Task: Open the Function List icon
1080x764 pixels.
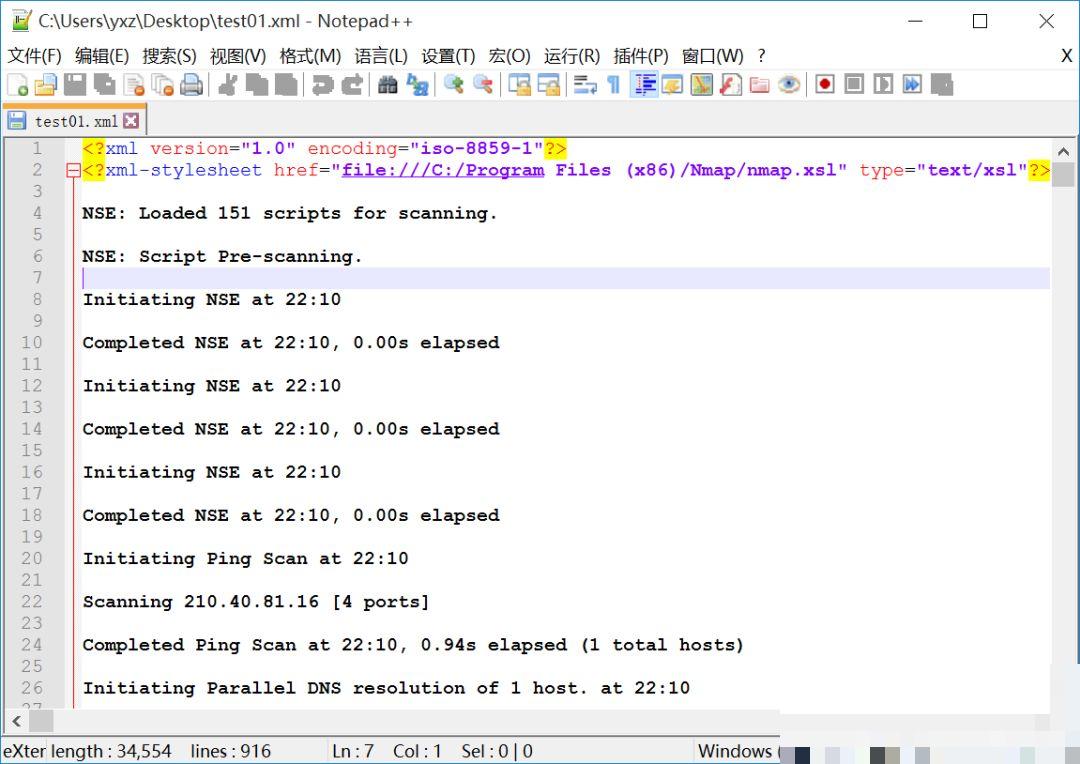Action: tap(730, 85)
